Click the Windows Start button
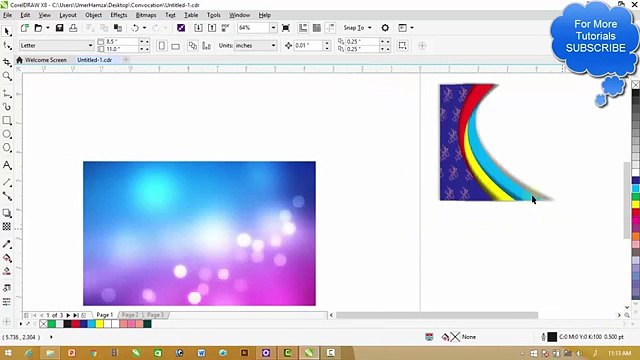The height and width of the screenshot is (360, 640). tap(8, 353)
